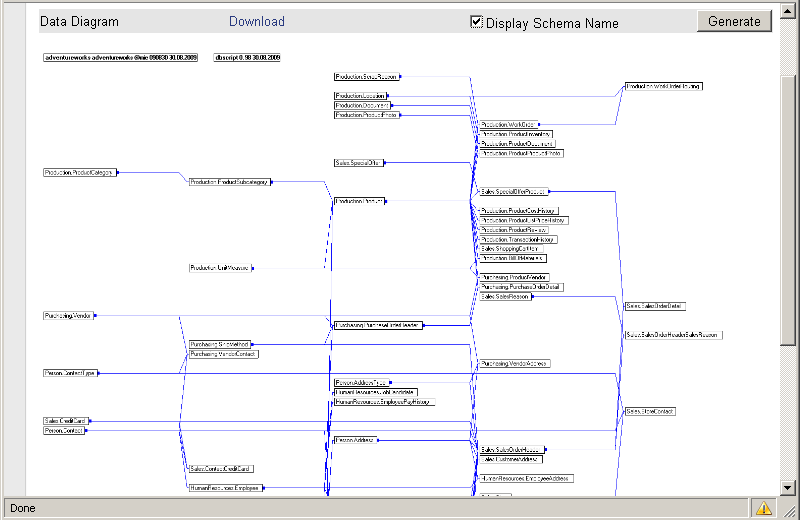Select the Sales.SpecialOffer table node
800x520 pixels.
point(359,163)
